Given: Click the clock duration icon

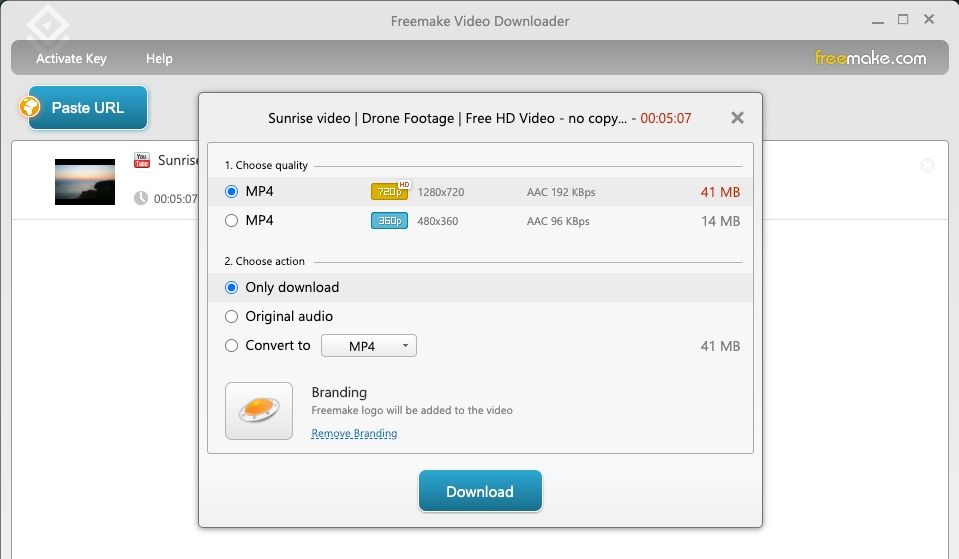Looking at the screenshot, I should [x=141, y=198].
